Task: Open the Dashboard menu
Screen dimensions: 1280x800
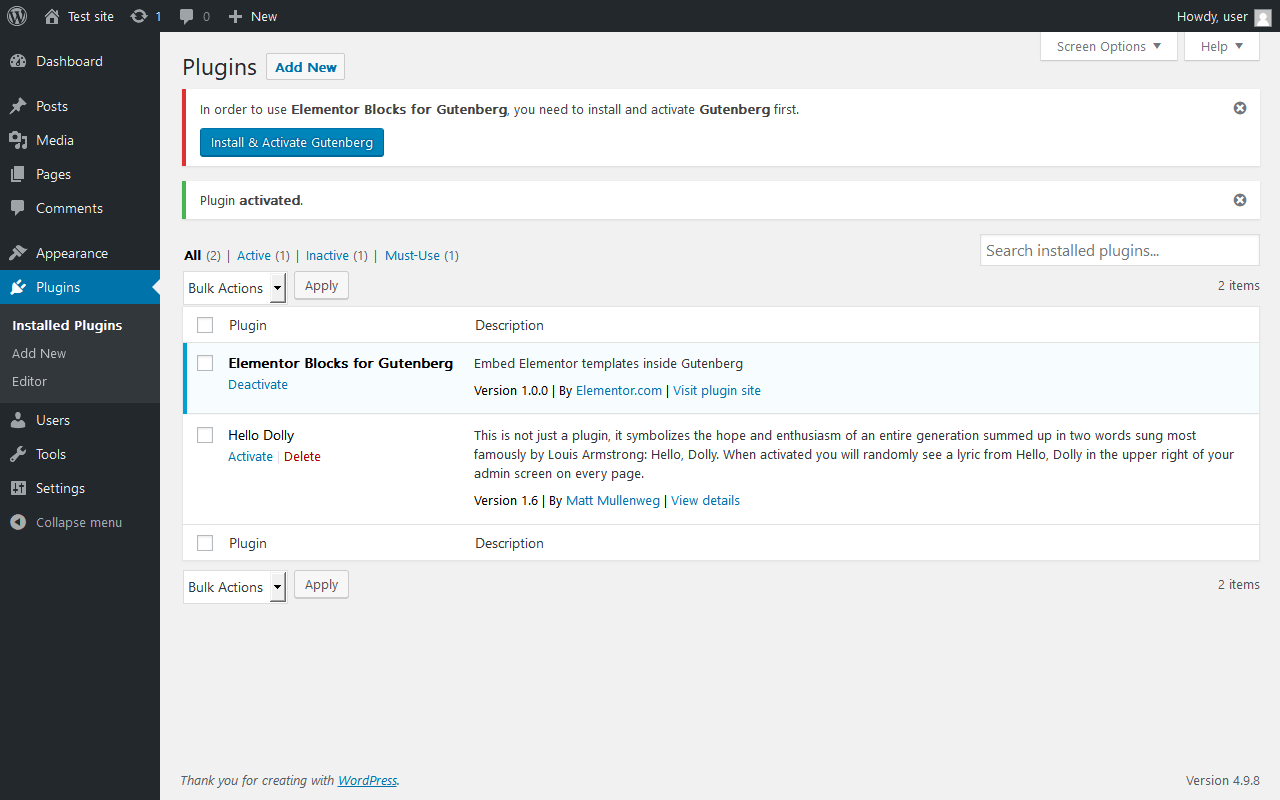Action: point(80,61)
